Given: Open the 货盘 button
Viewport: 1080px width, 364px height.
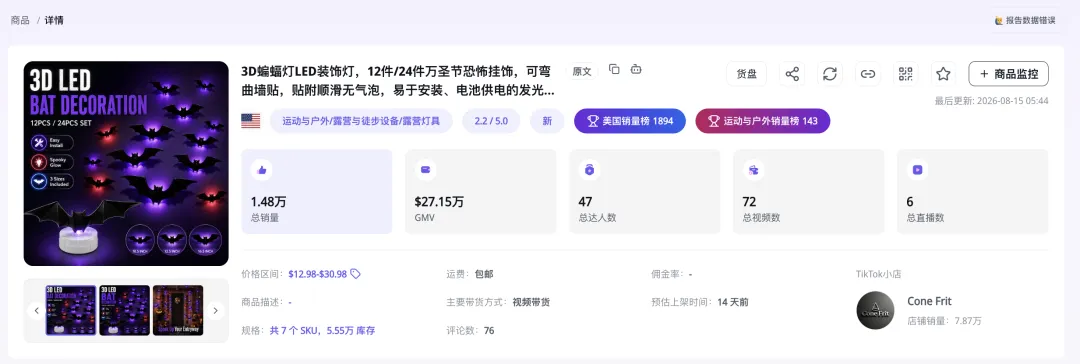Looking at the screenshot, I should point(747,74).
